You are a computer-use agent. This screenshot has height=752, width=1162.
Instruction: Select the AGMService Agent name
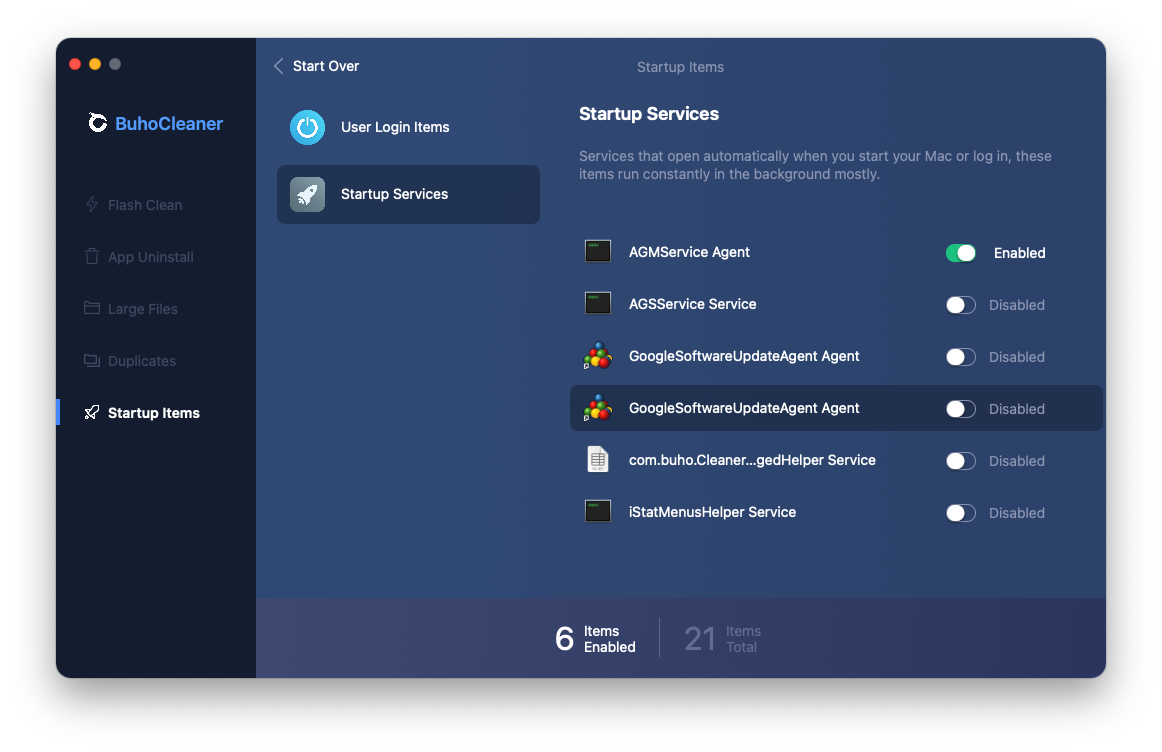click(689, 252)
